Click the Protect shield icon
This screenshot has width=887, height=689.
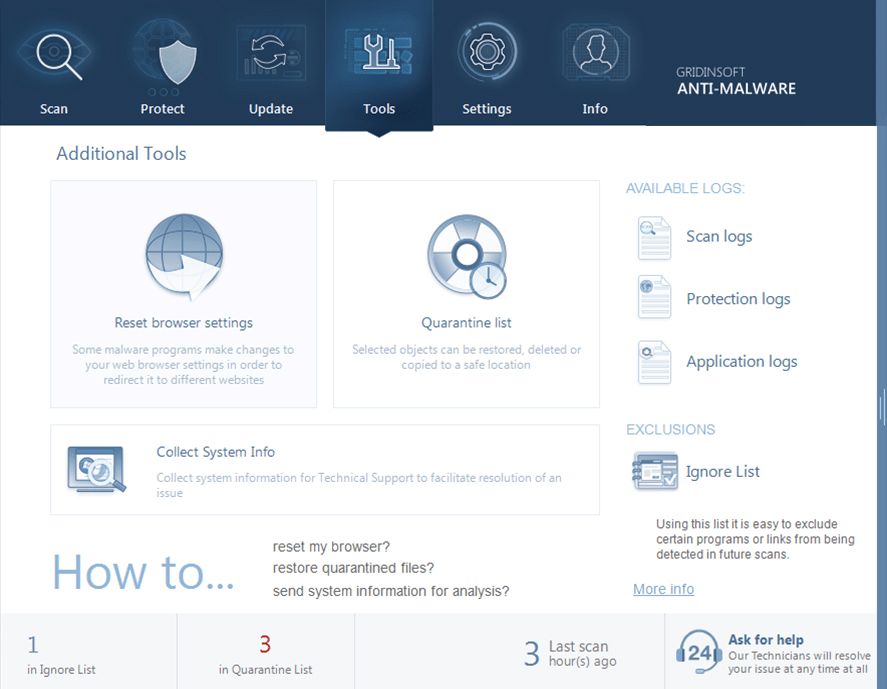click(x=163, y=57)
